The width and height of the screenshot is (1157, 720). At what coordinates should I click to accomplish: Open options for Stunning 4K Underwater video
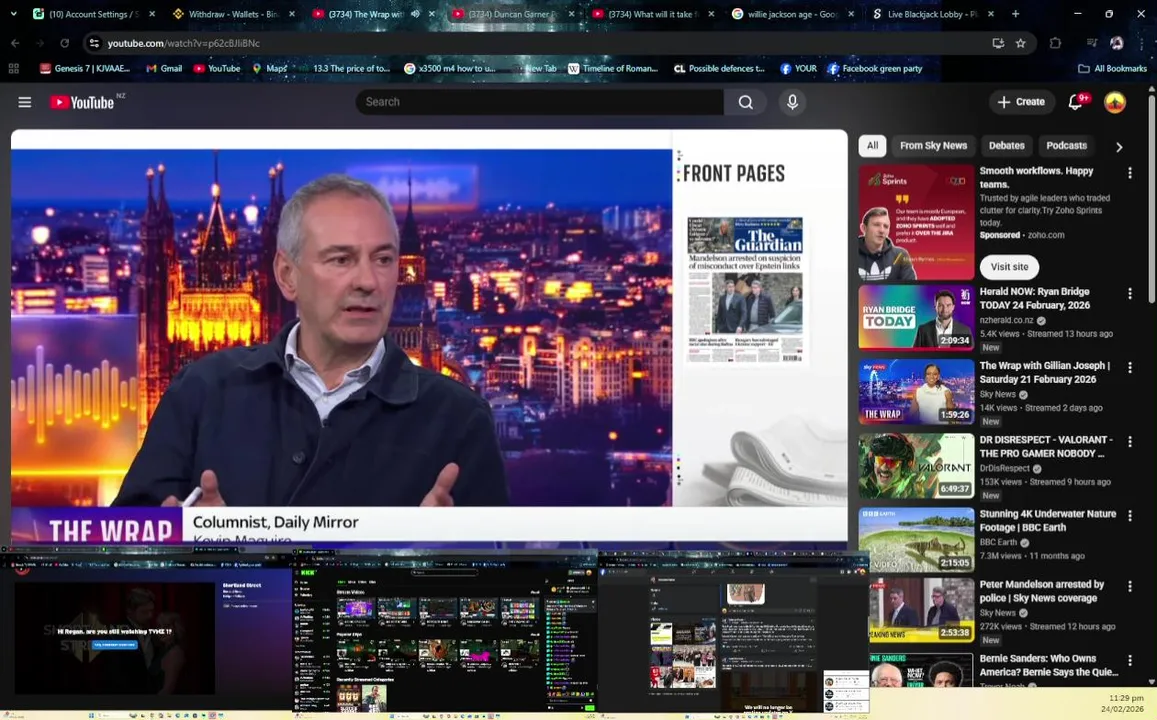(1129, 516)
